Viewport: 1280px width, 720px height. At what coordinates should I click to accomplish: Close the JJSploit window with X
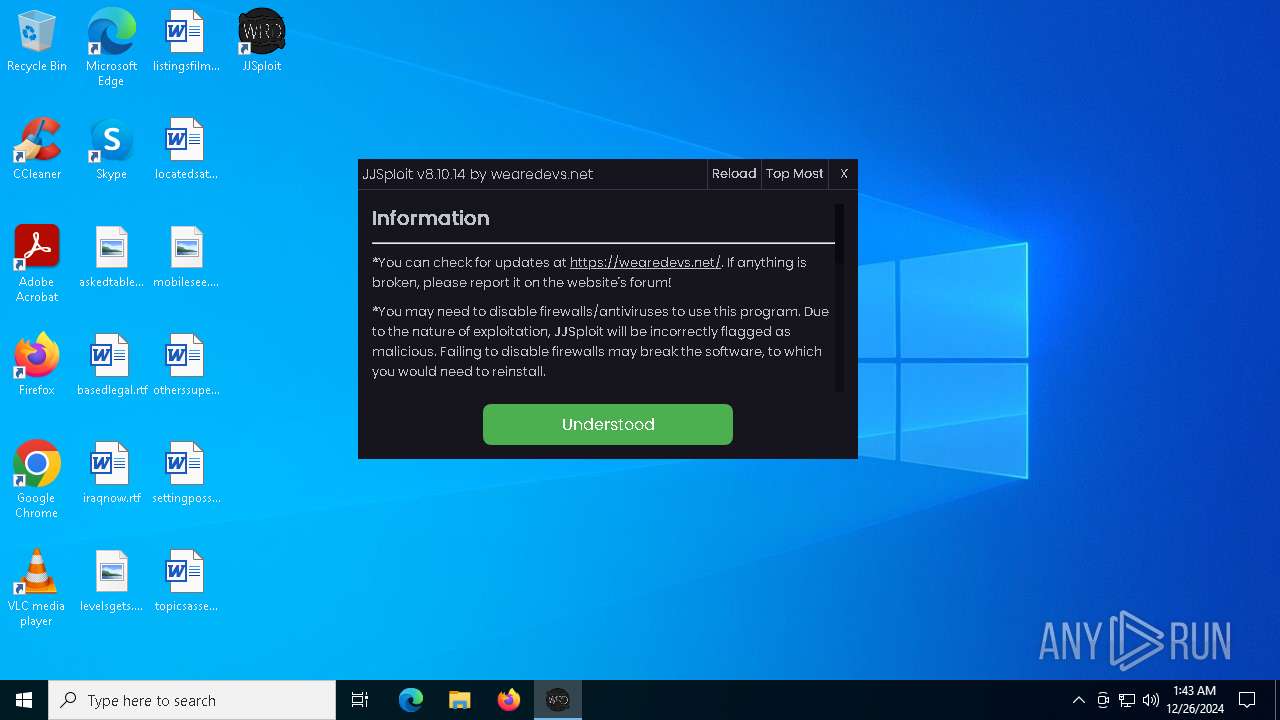[844, 174]
